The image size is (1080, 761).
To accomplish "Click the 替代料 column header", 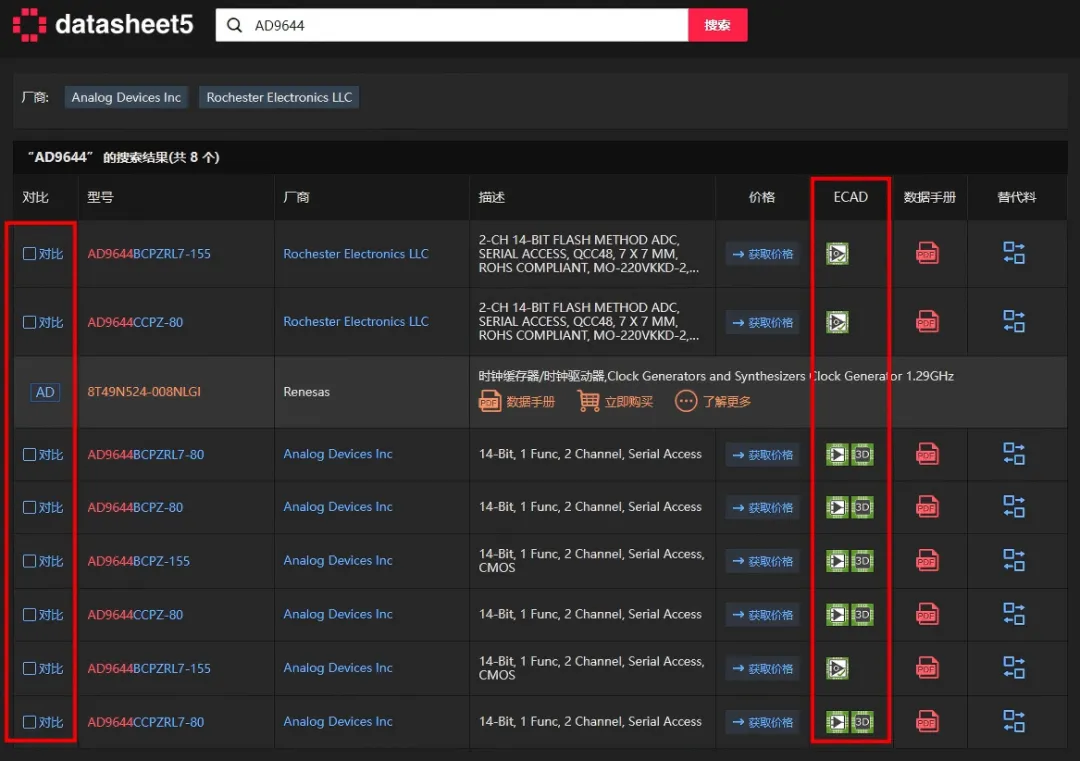I will tap(1017, 198).
